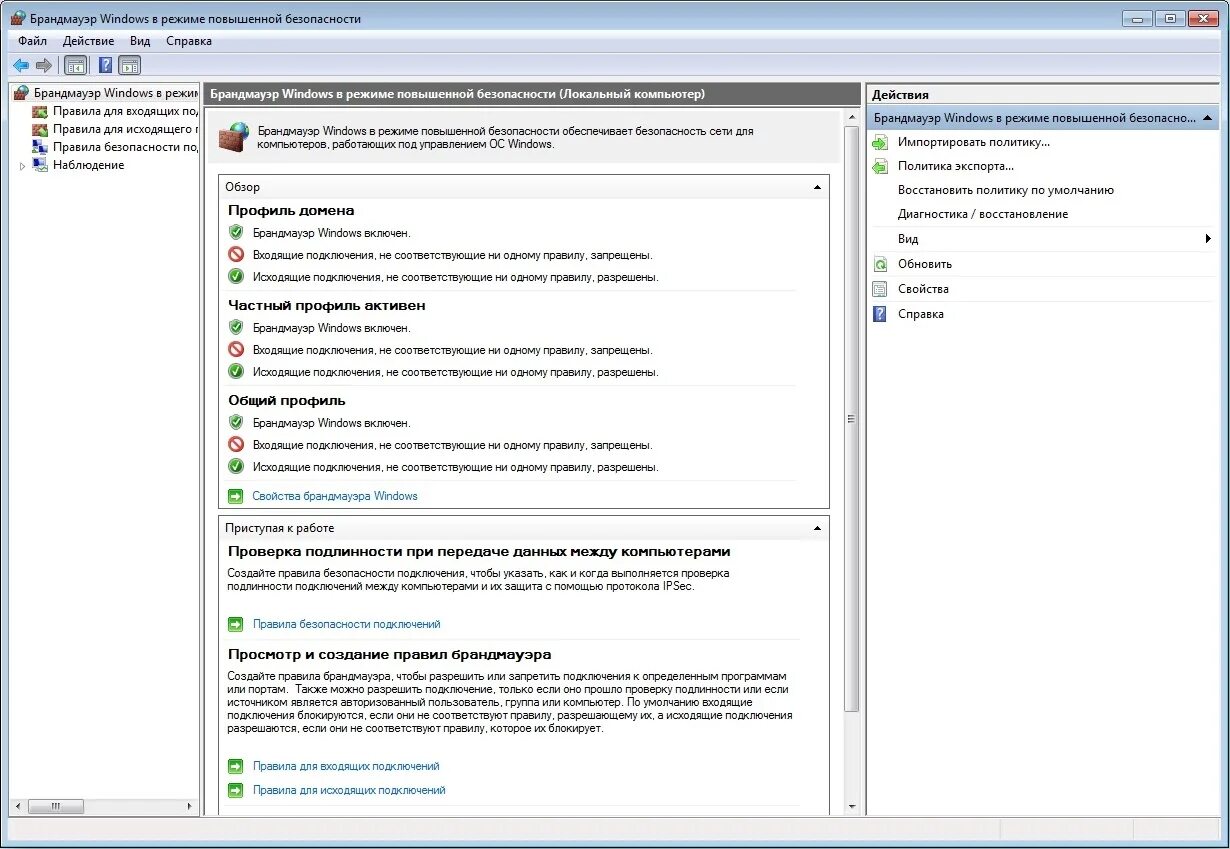Screen dimensions: 1230x849
Task: Collapse the Приступая к работе section
Action: (x=817, y=528)
